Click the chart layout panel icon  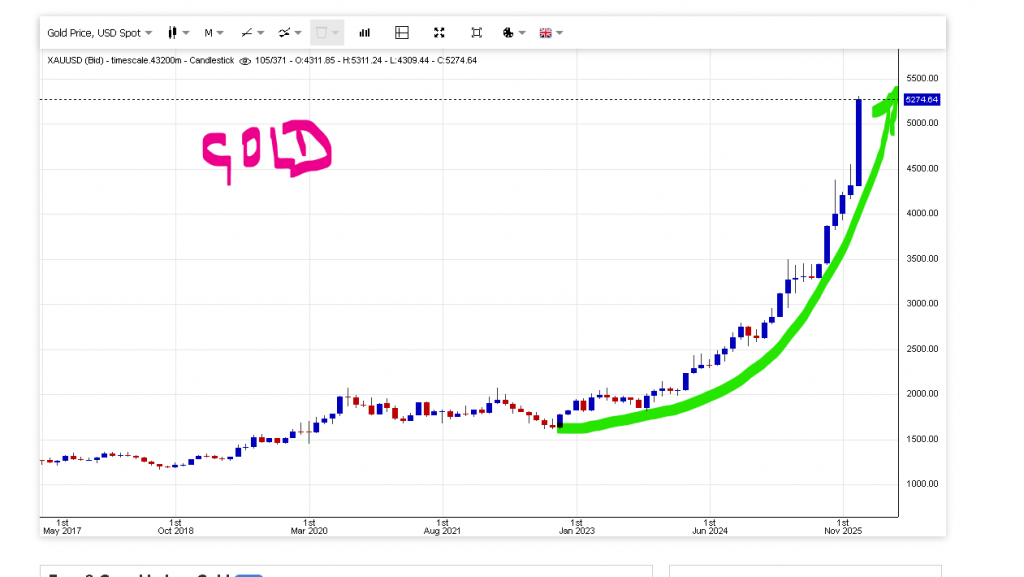402,33
